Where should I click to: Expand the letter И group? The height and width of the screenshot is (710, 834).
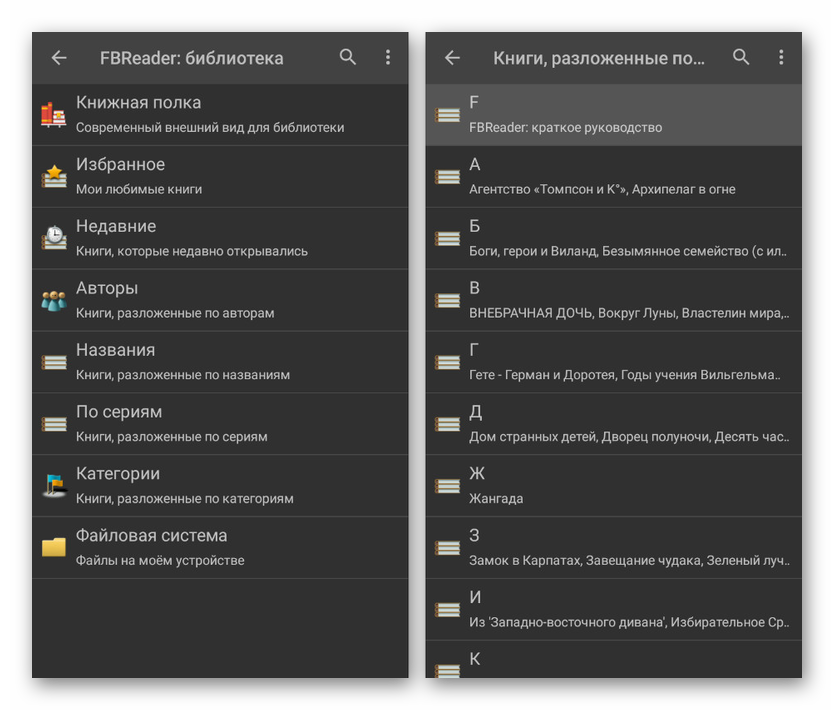click(614, 609)
